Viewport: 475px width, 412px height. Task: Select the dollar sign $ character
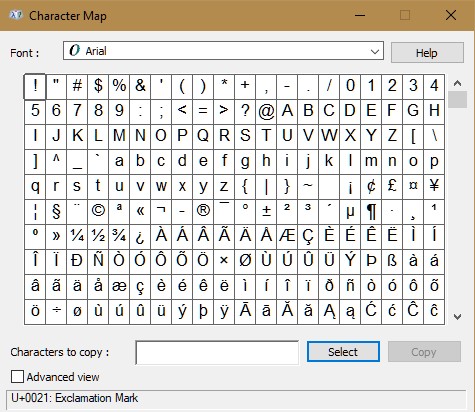click(x=98, y=87)
